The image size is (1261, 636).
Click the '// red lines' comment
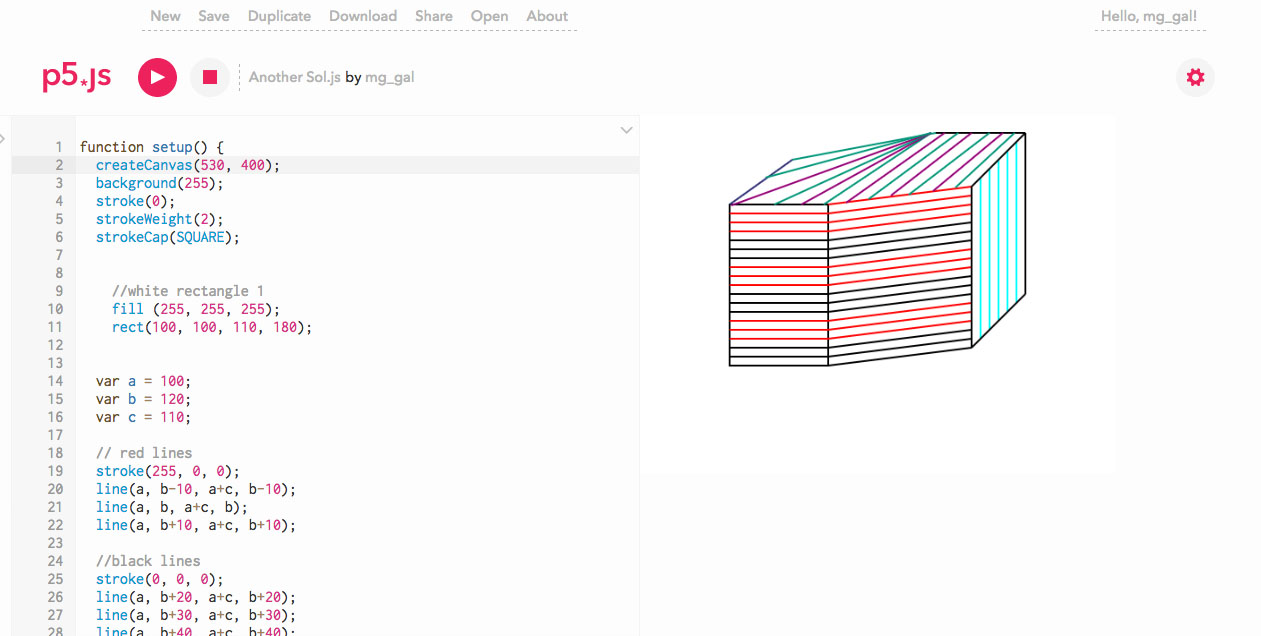pyautogui.click(x=144, y=453)
